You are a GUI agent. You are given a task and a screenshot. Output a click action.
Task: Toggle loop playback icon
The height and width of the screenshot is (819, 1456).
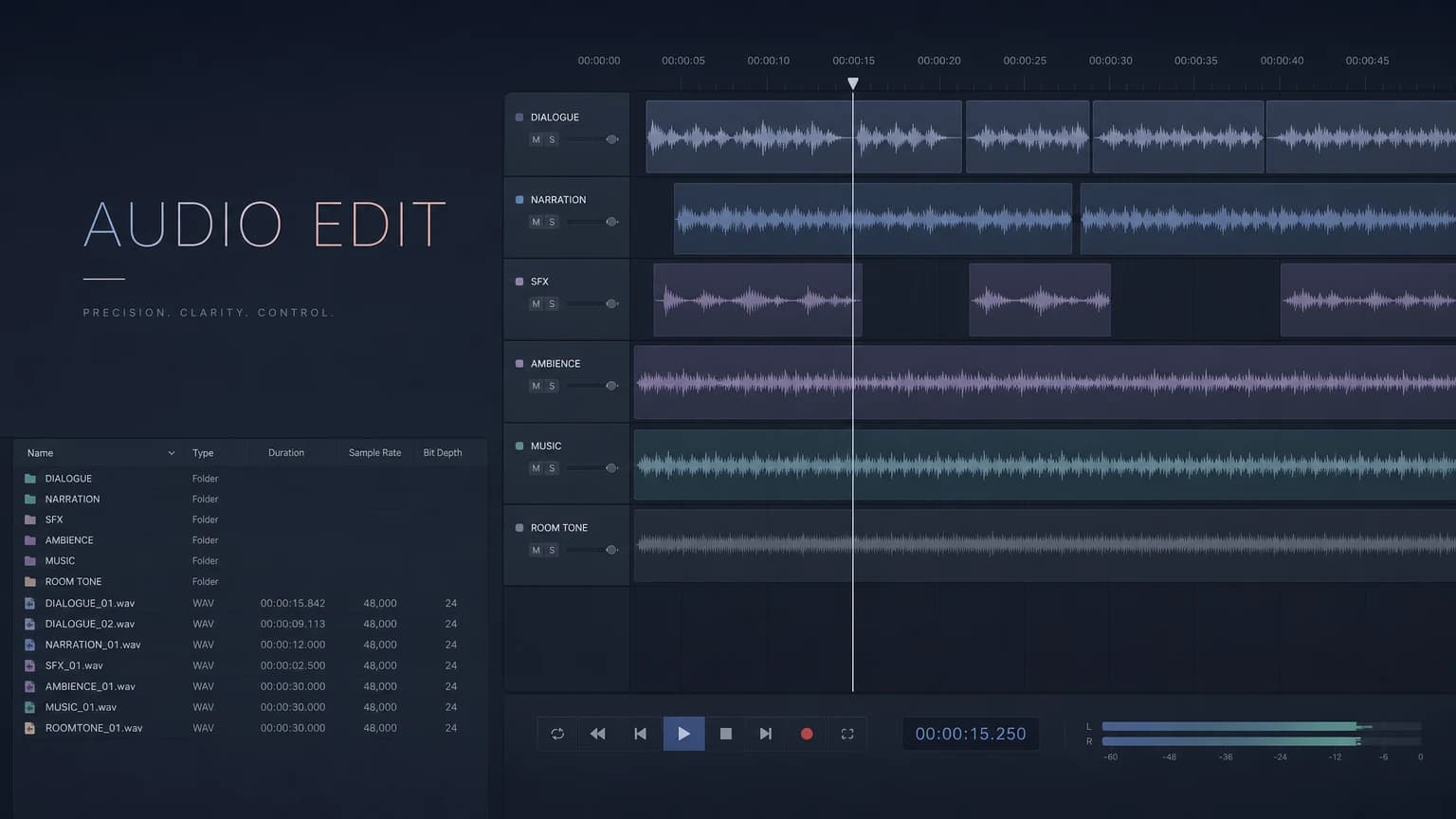click(x=557, y=734)
